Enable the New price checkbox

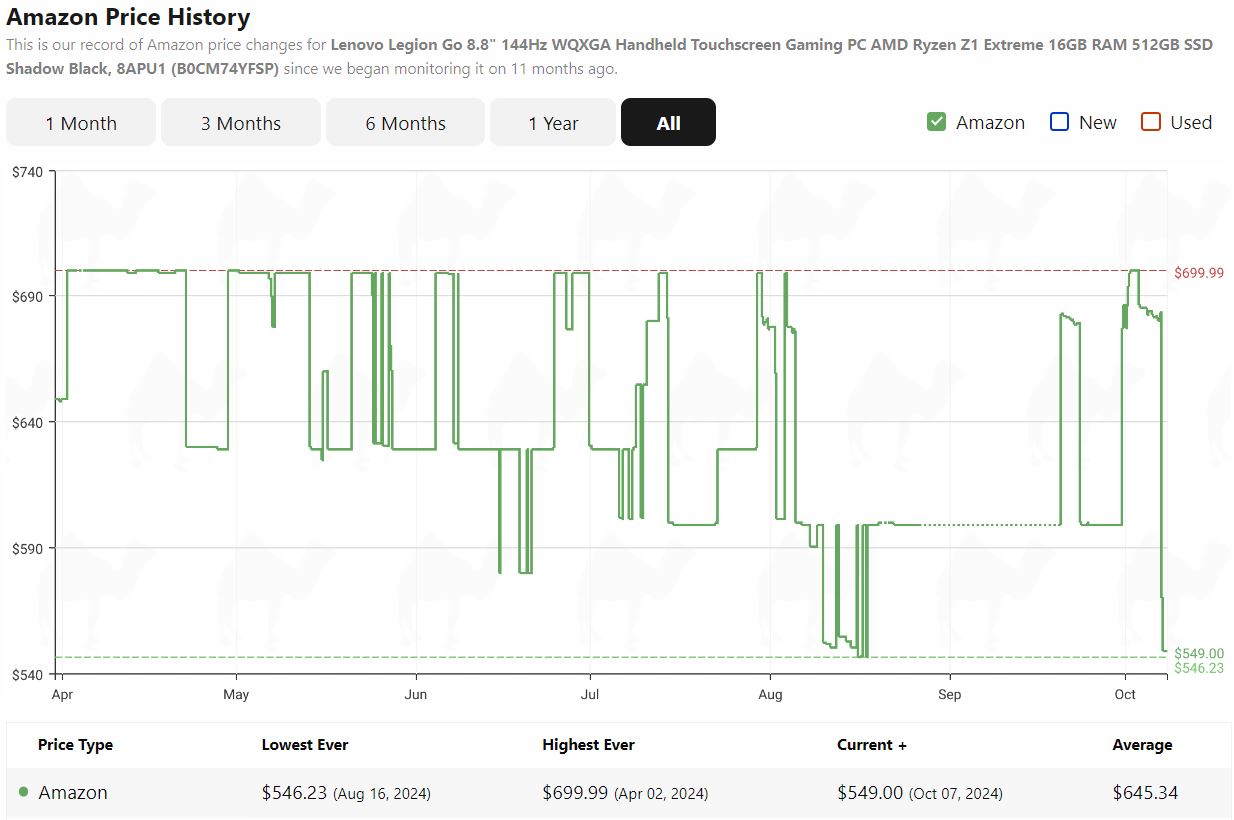pyautogui.click(x=1059, y=122)
